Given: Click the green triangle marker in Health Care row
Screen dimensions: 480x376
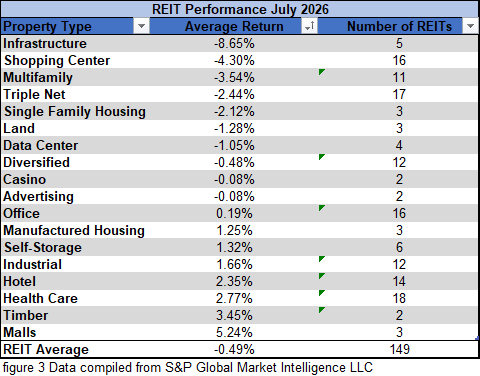Looking at the screenshot, I should (321, 293).
